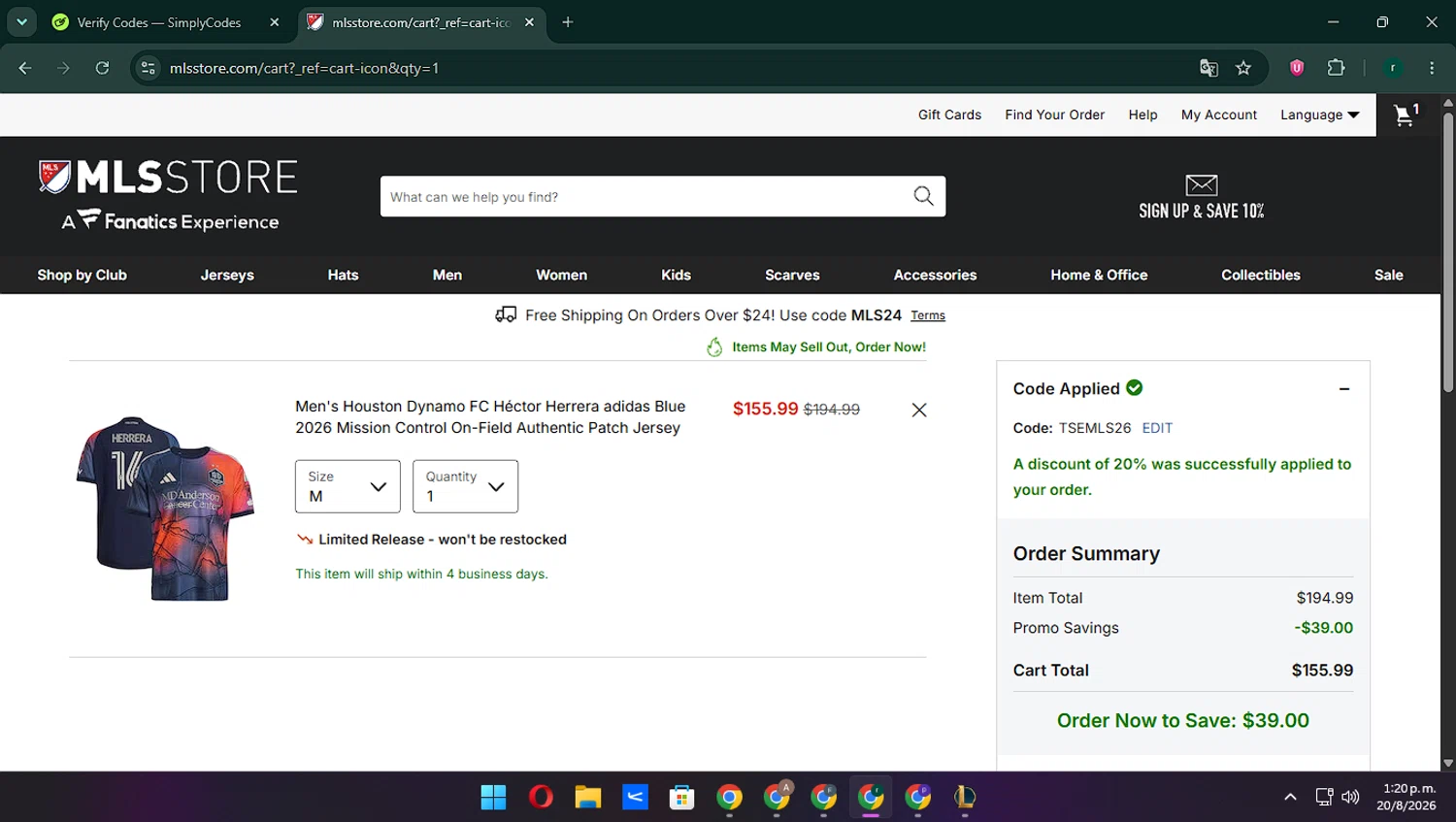This screenshot has height=822, width=1456.
Task: Open the Chrome profile avatar
Action: point(1393,68)
